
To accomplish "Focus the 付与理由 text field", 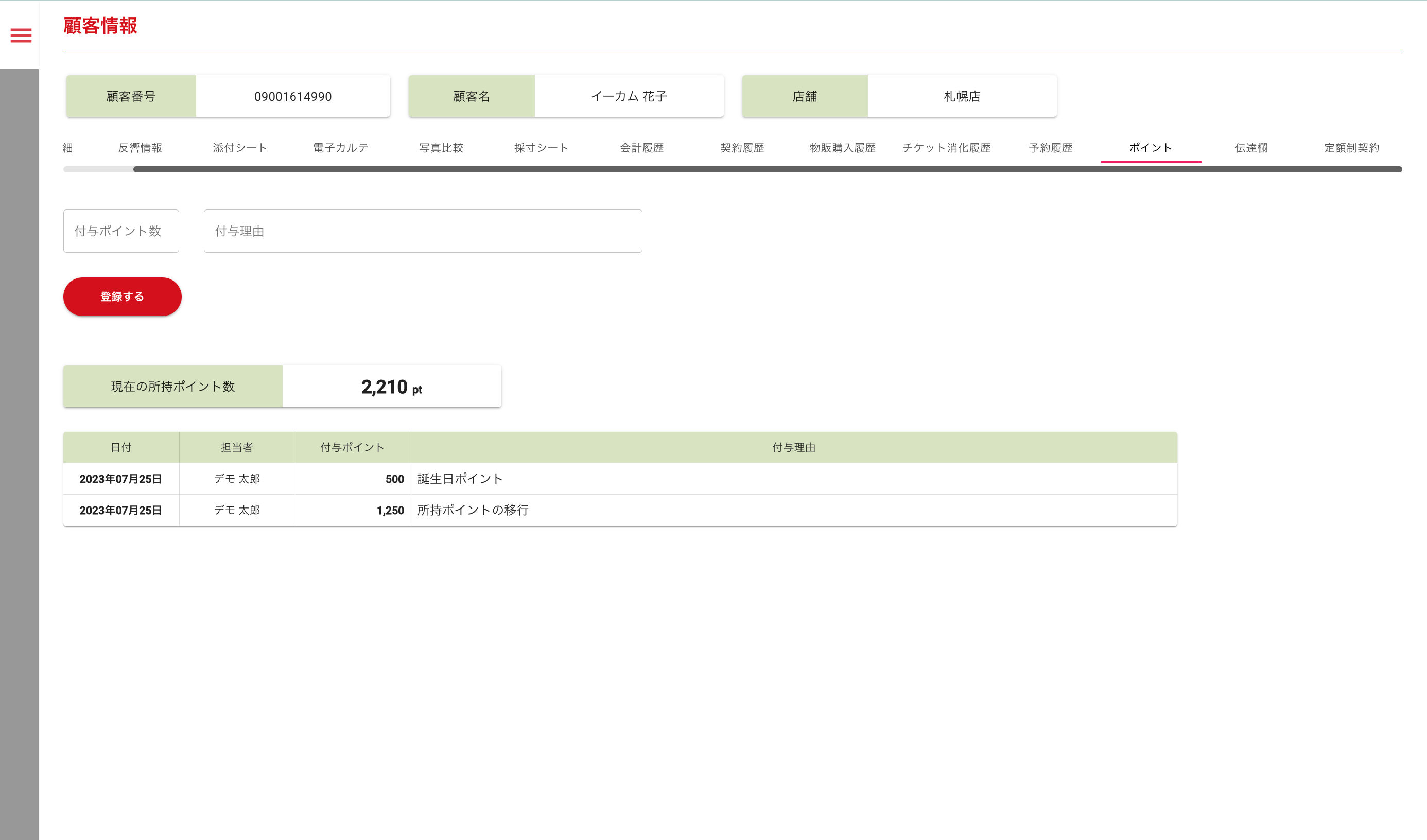I will (423, 231).
